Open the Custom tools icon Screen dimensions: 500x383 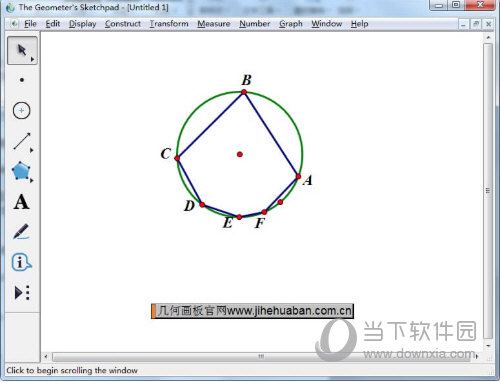click(x=22, y=293)
